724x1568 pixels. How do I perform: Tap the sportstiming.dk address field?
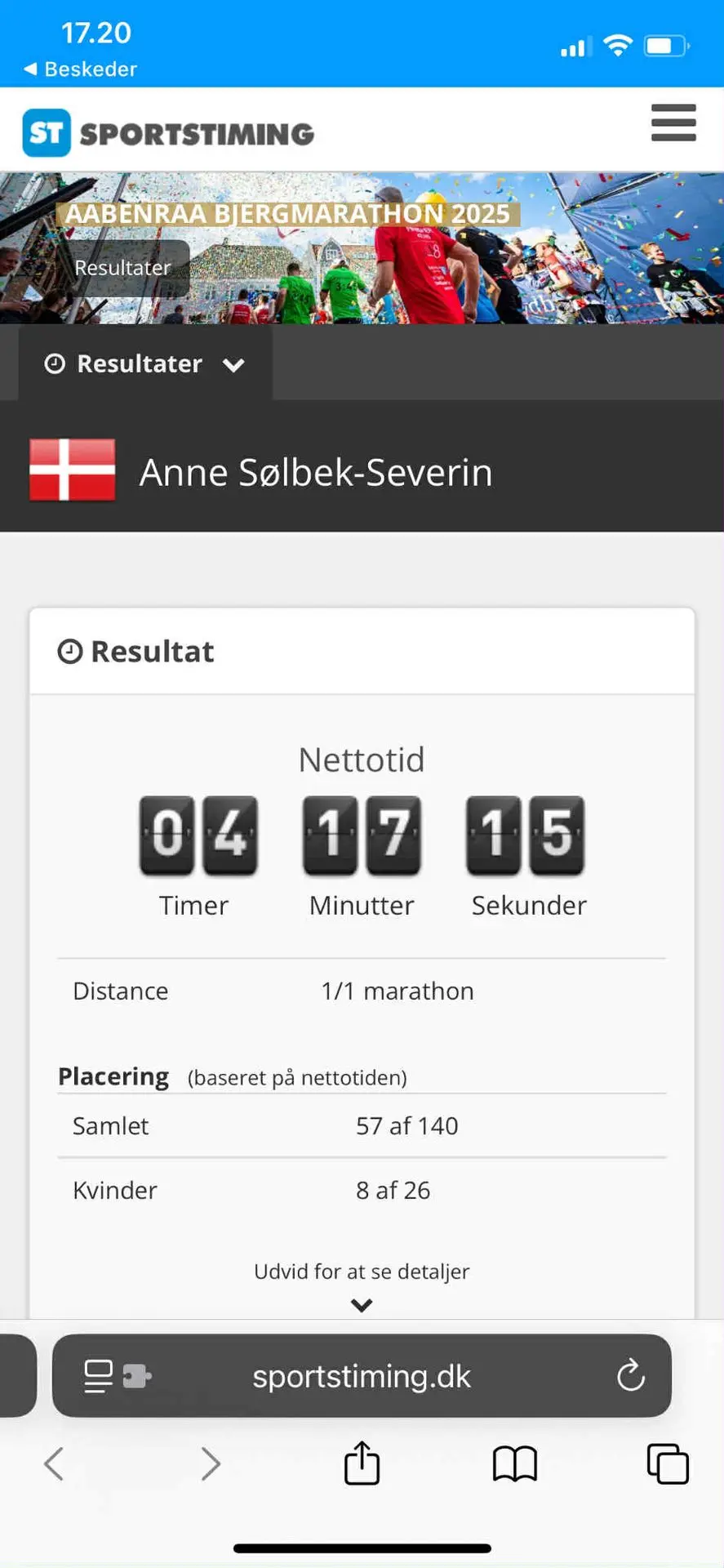(362, 1376)
